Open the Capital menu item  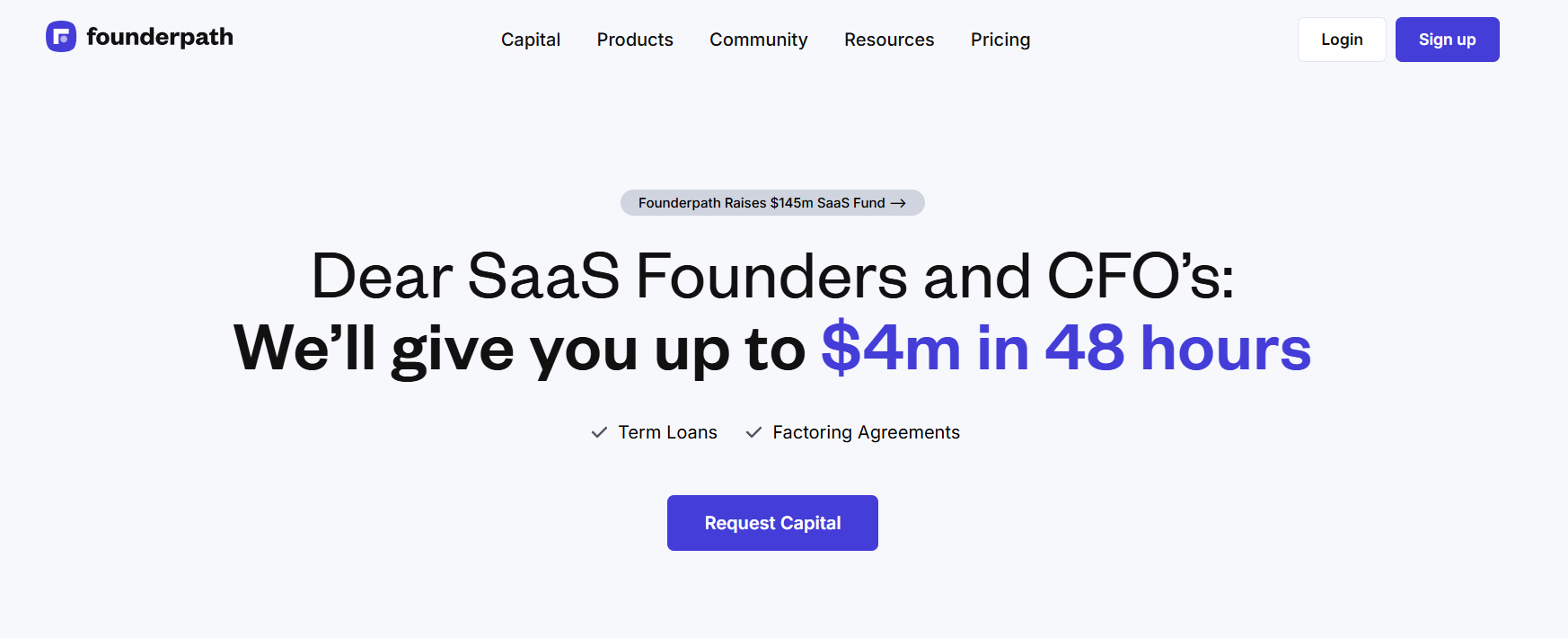tap(531, 40)
